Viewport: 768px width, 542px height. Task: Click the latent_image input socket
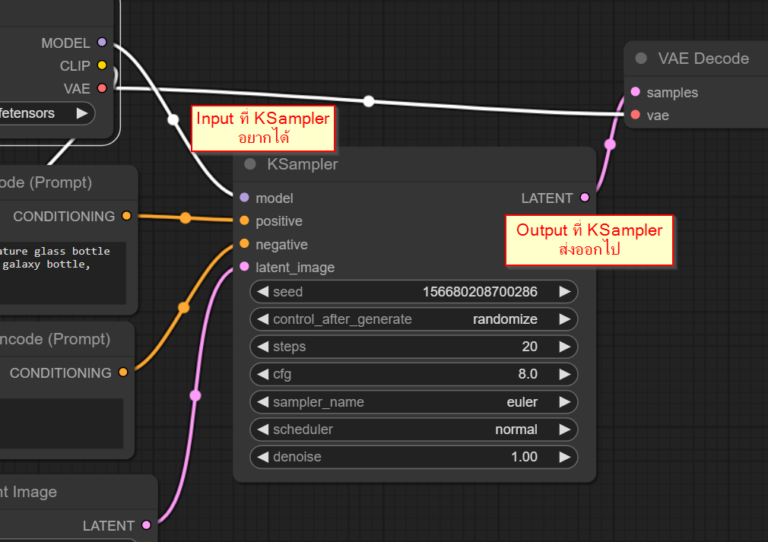pyautogui.click(x=244, y=267)
